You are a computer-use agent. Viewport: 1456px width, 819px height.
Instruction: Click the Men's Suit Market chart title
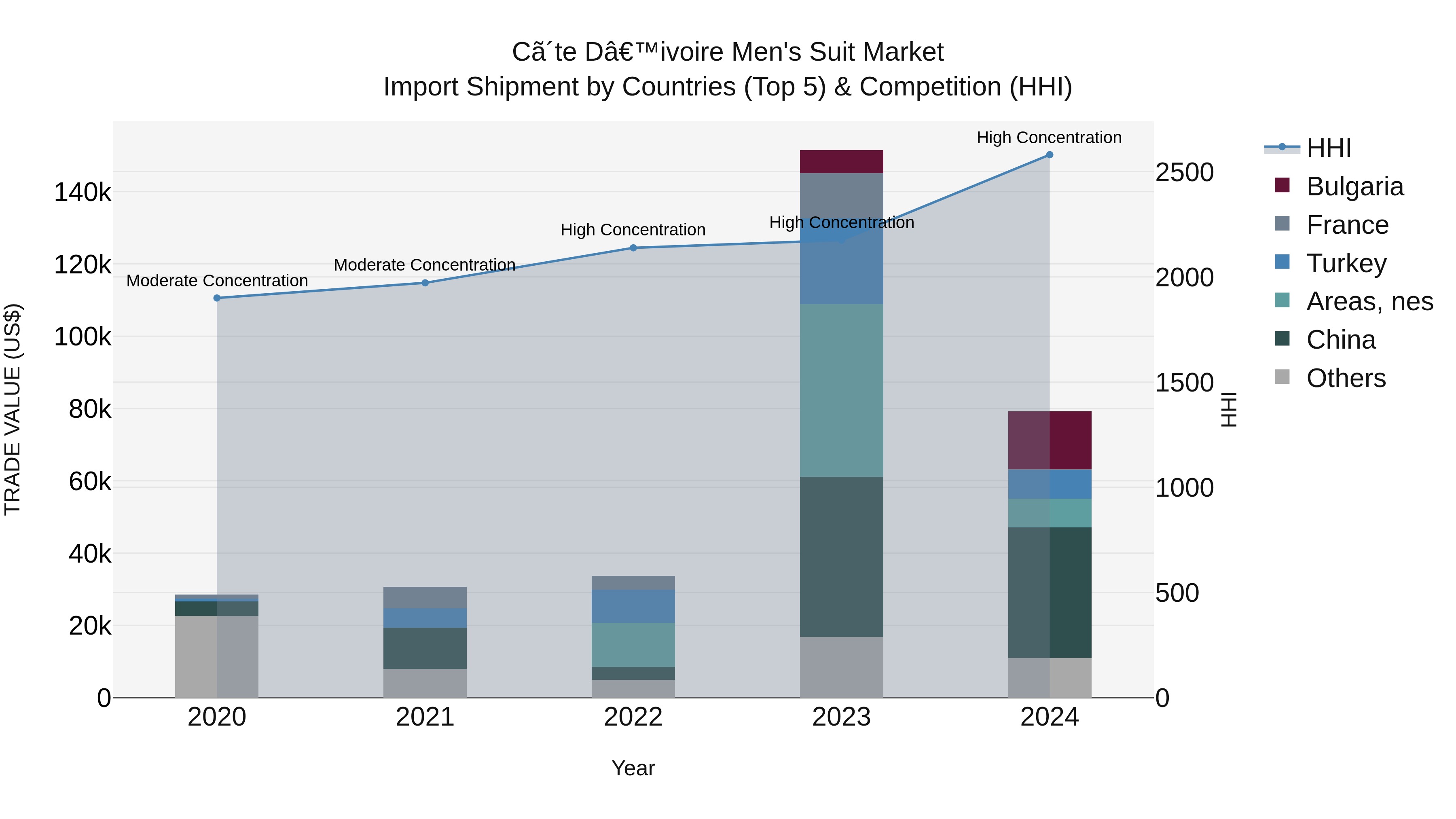[728, 52]
